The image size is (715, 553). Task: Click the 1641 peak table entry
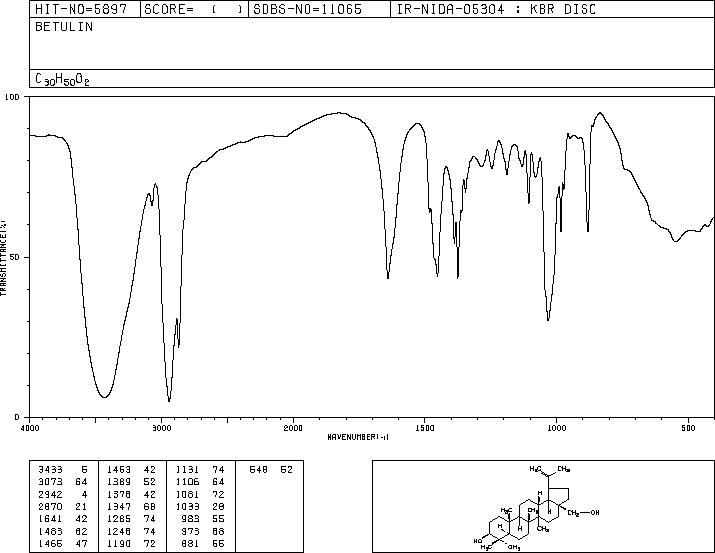(x=62, y=519)
